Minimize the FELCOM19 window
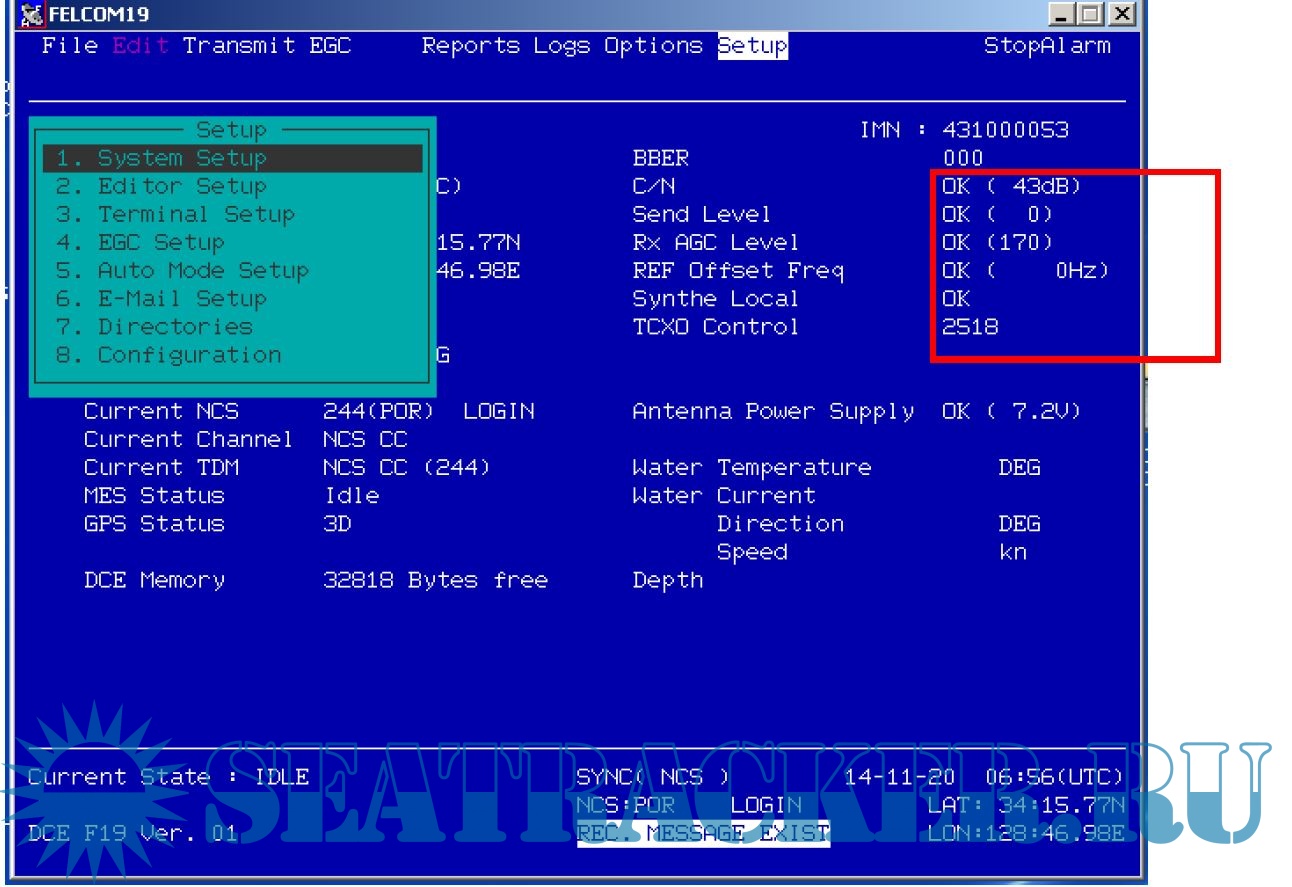 [x=1063, y=14]
